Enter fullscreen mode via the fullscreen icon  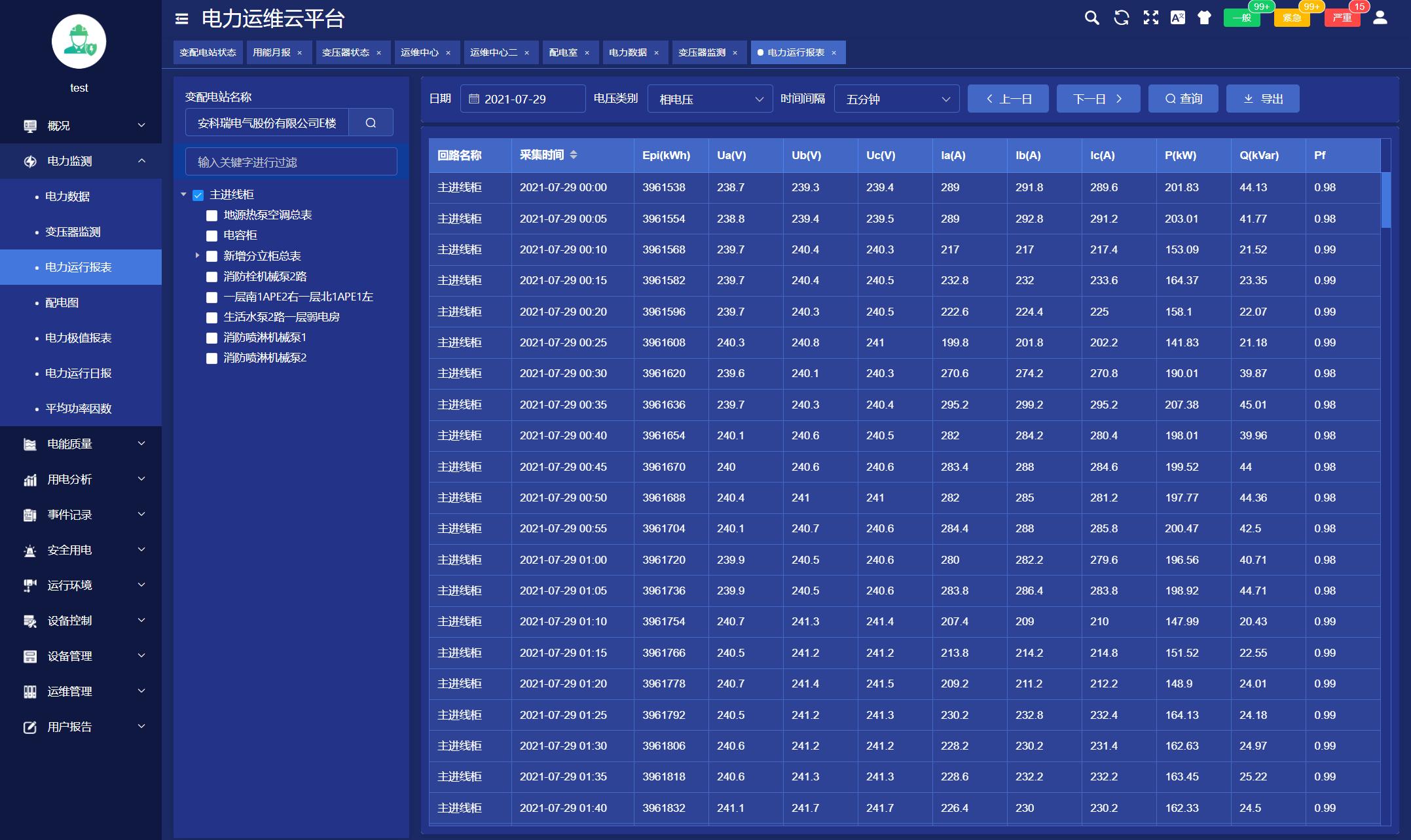pos(1150,18)
